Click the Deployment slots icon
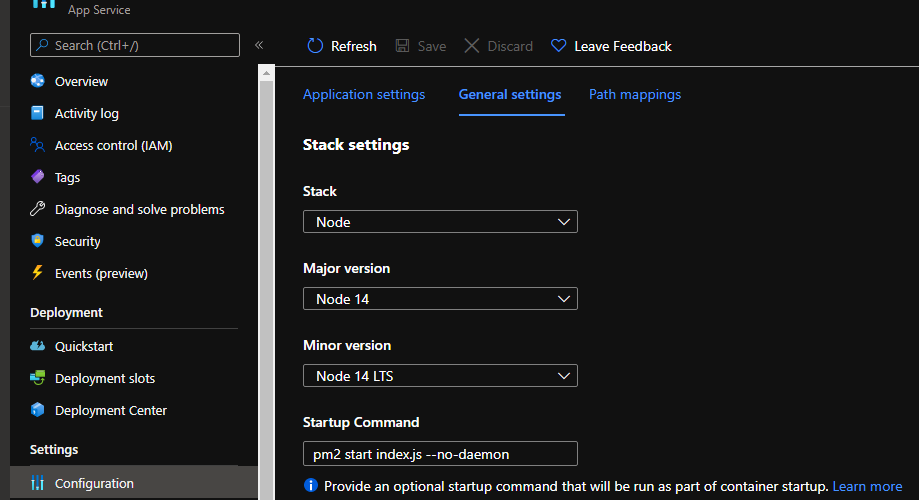This screenshot has height=500, width=919. 38,378
